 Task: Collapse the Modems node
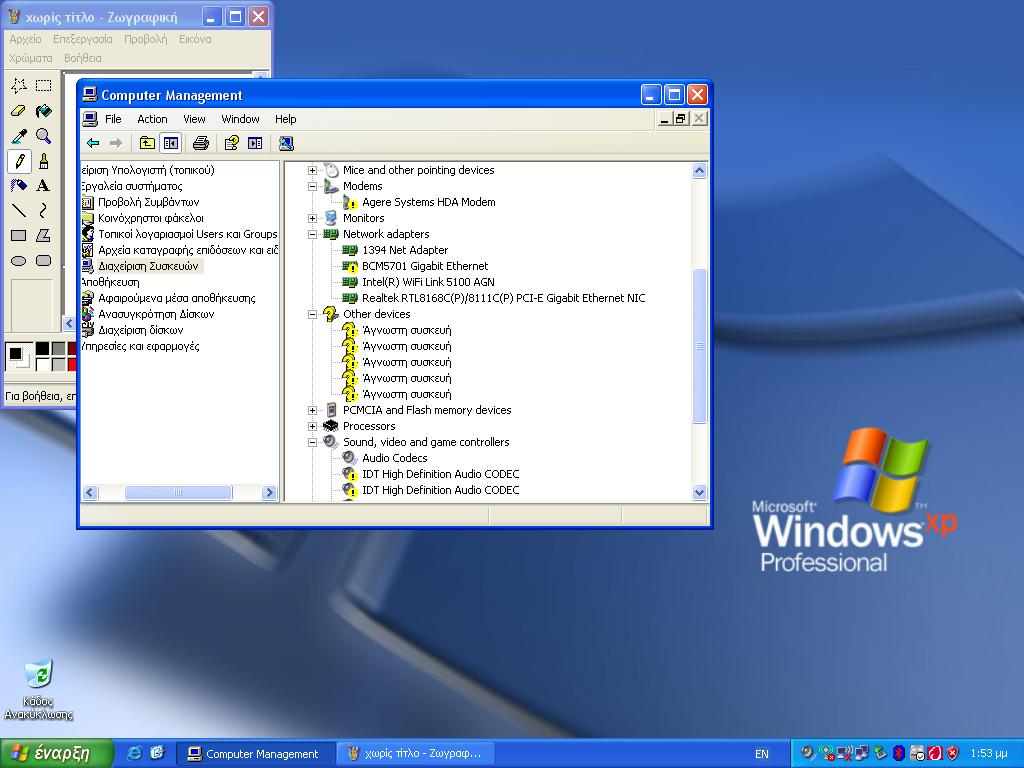coord(312,186)
